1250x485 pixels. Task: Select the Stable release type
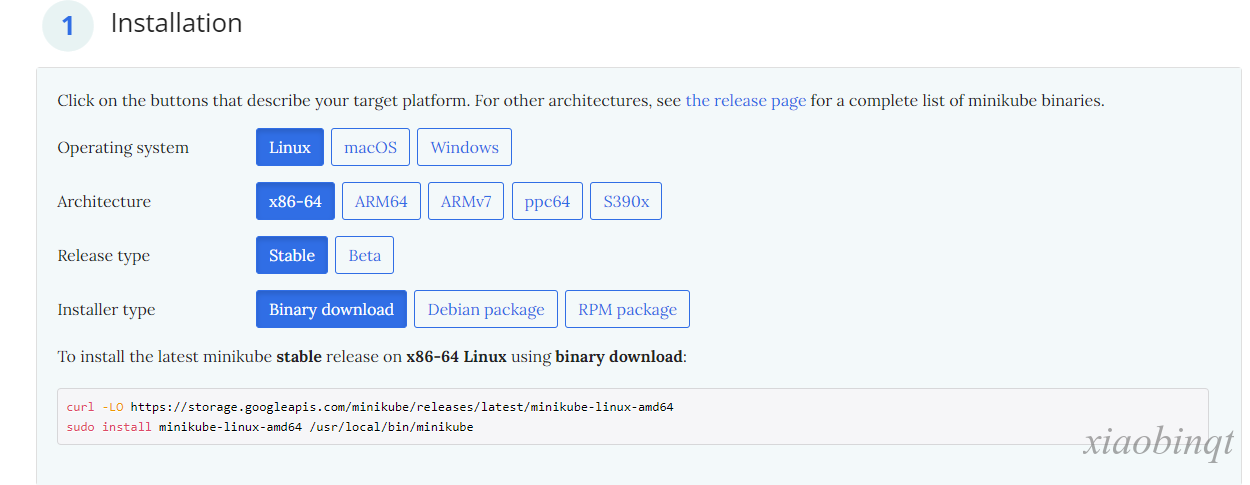pos(292,255)
